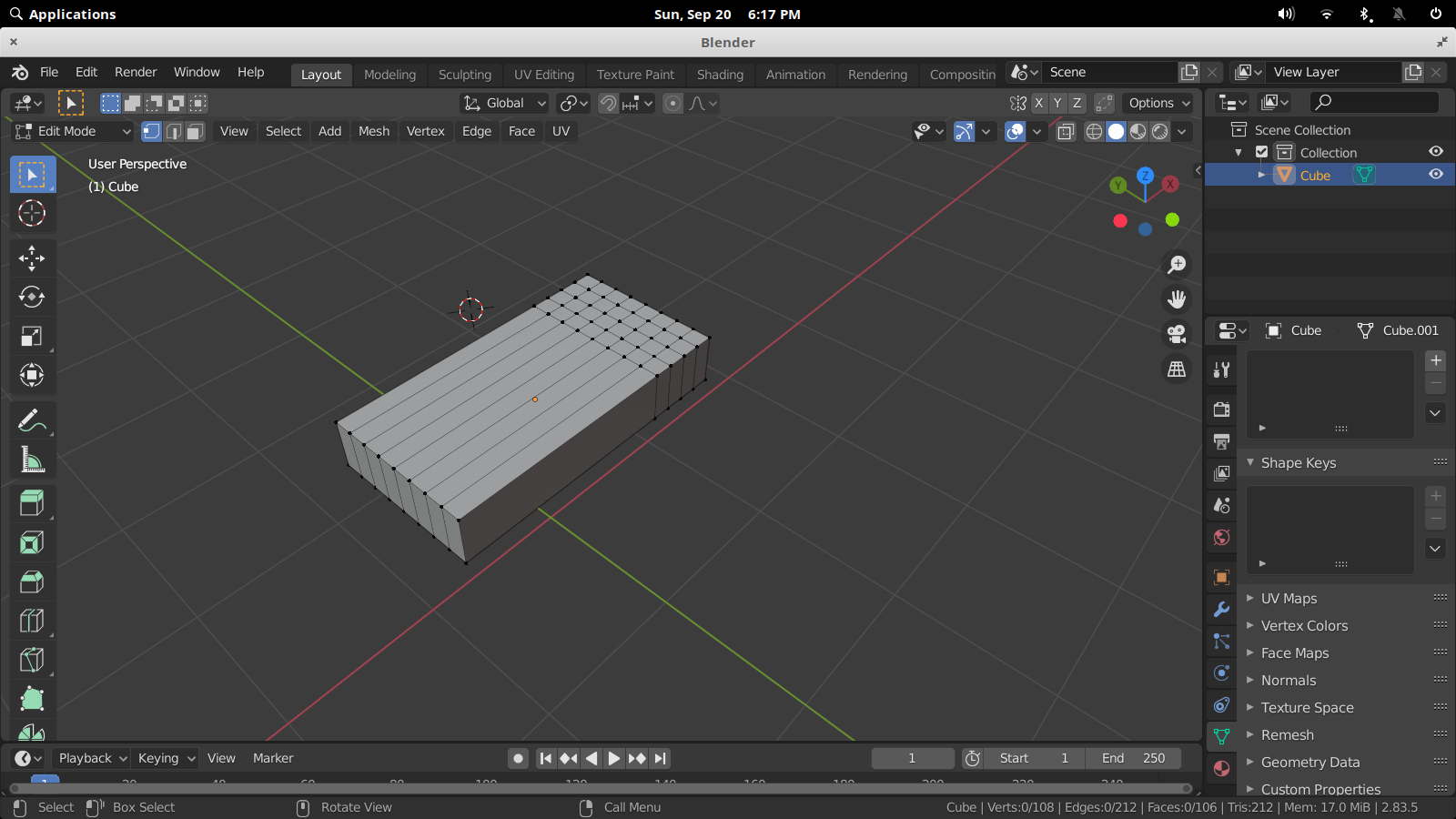Image resolution: width=1456 pixels, height=819 pixels.
Task: Activate the Rotate tool
Action: point(32,298)
